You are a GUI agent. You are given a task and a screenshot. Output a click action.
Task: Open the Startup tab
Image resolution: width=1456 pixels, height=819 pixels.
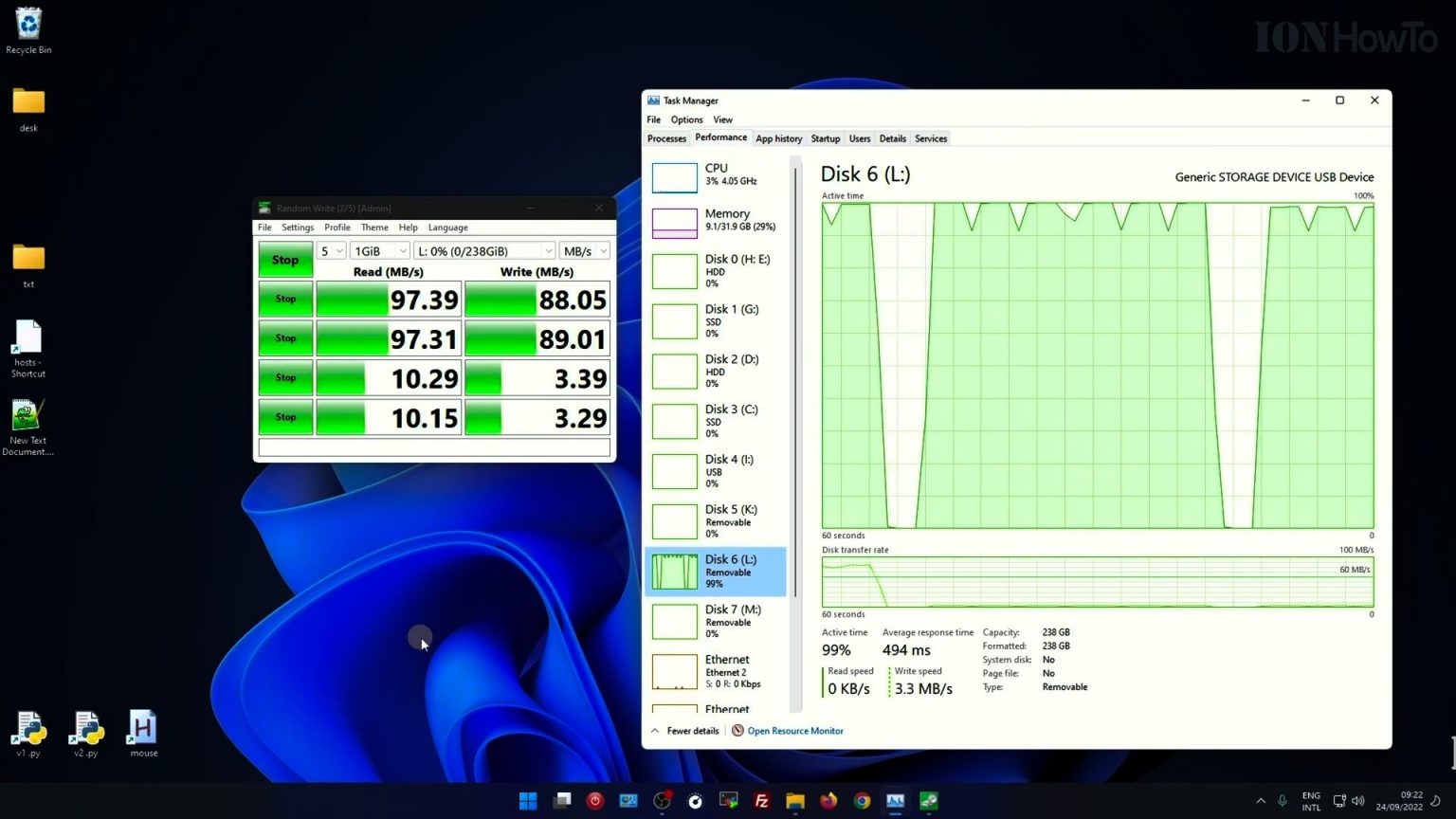tap(825, 138)
